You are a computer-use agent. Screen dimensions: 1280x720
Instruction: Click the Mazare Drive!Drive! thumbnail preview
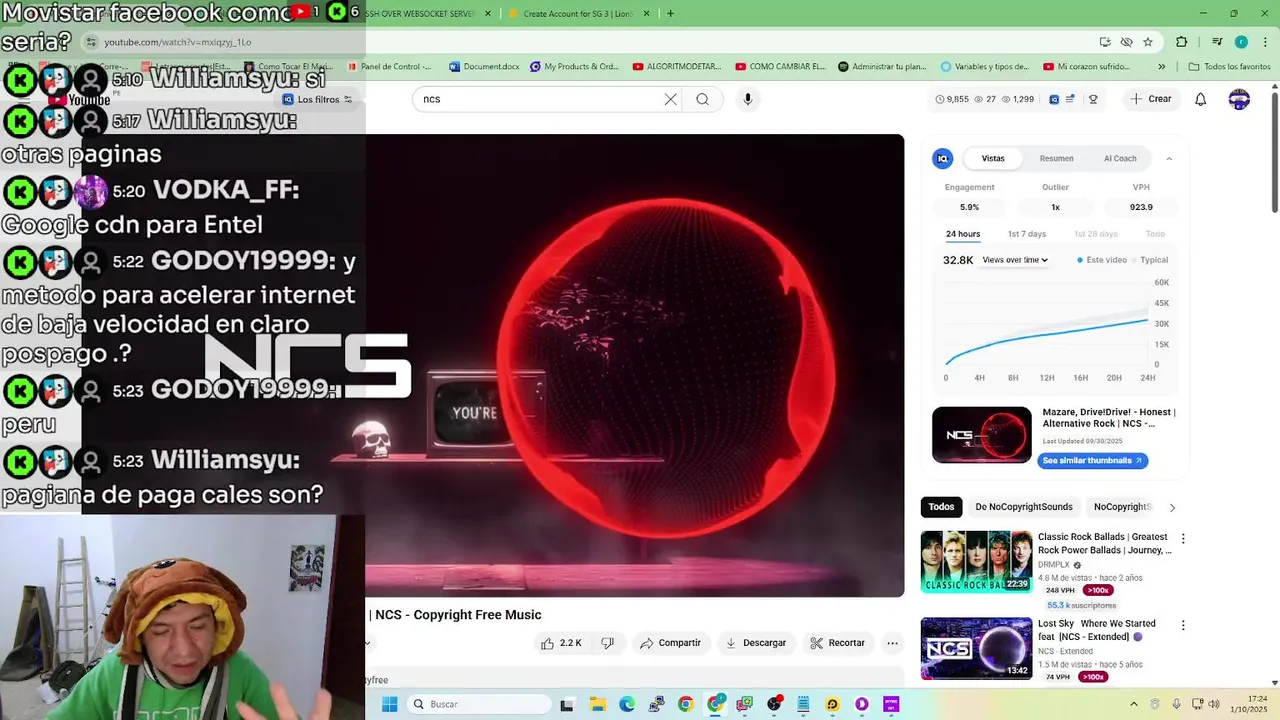(x=981, y=435)
